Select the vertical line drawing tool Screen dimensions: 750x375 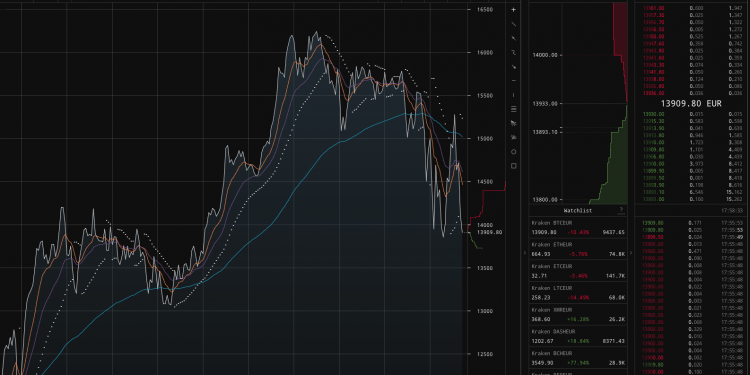514,95
